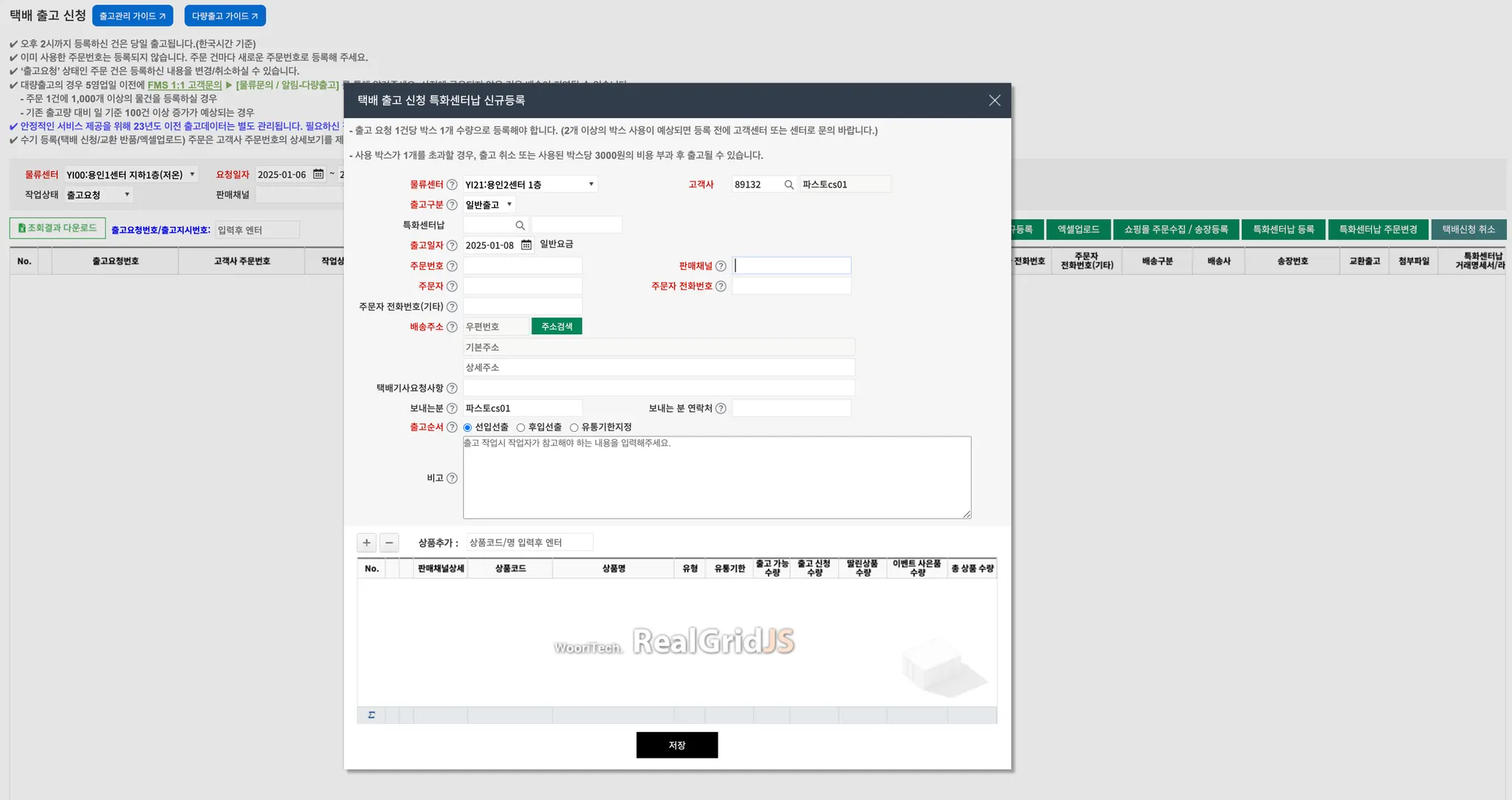Click the 특화센터납 search magnifier icon
Screen dimensions: 1512x800
[520, 225]
